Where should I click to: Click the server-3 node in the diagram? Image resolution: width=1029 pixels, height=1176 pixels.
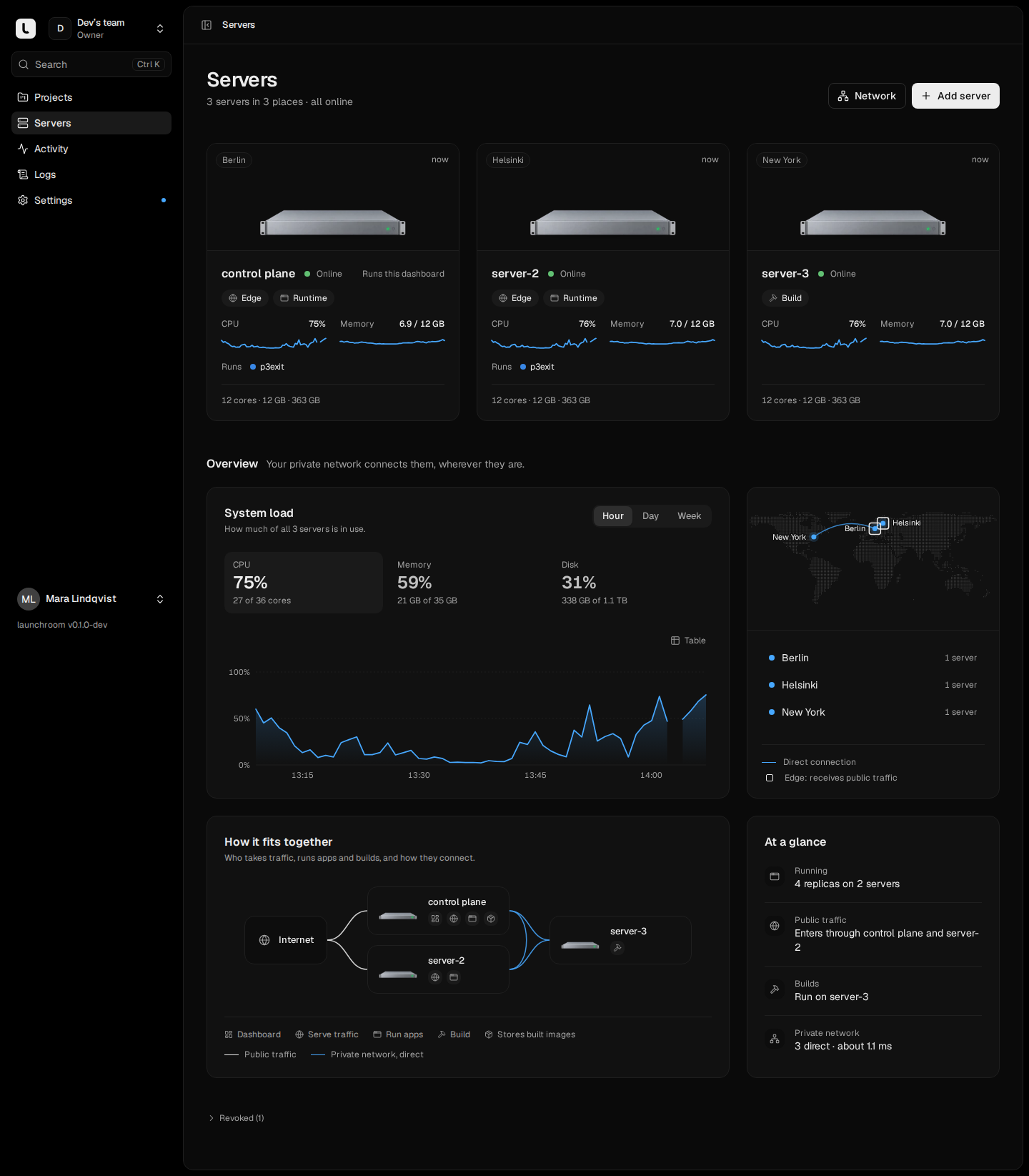tap(620, 940)
